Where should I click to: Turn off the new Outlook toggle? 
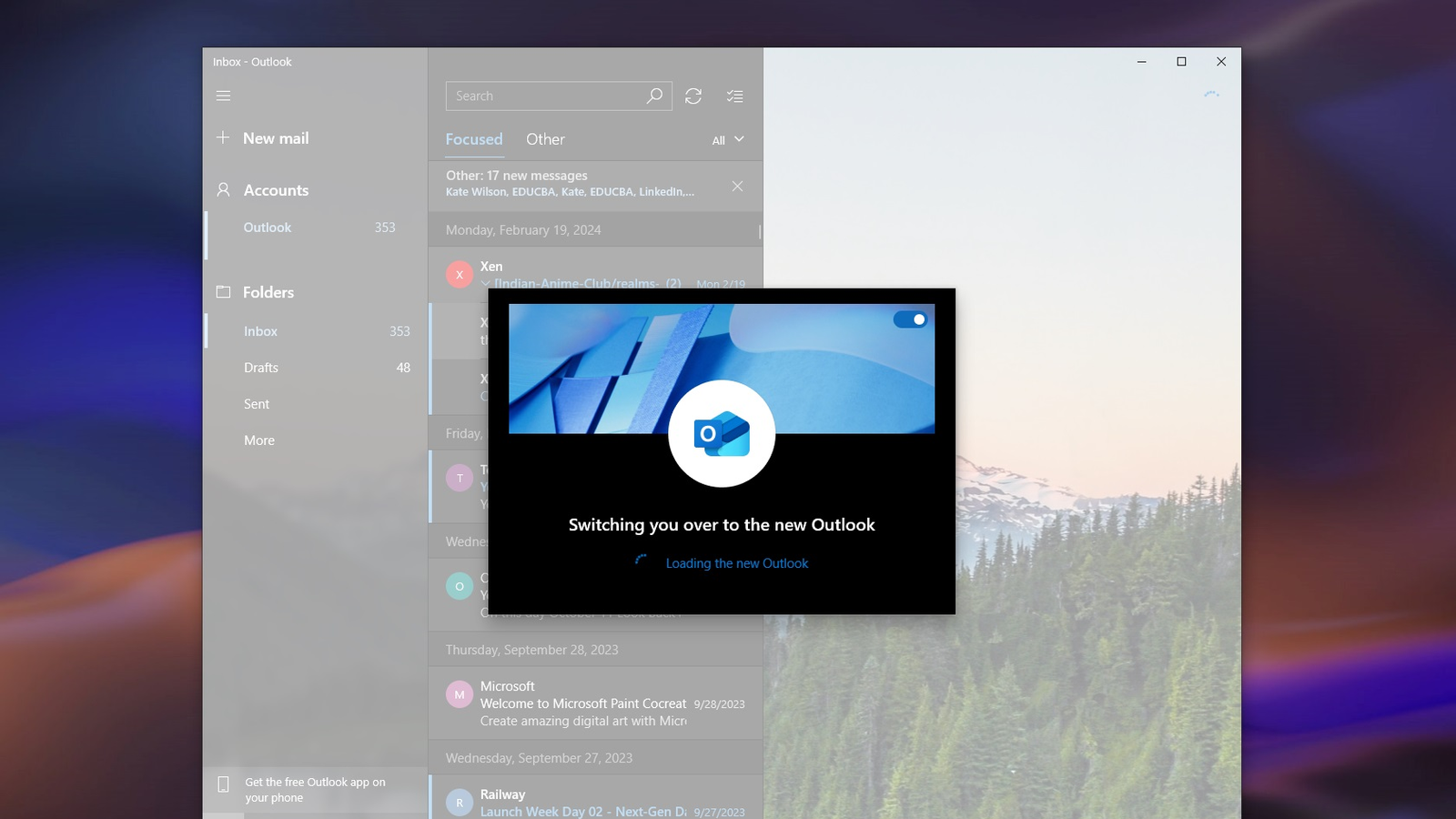pos(910,319)
